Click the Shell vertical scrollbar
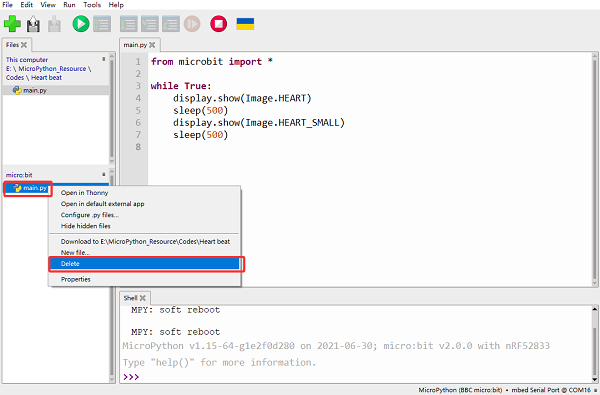 (595, 344)
